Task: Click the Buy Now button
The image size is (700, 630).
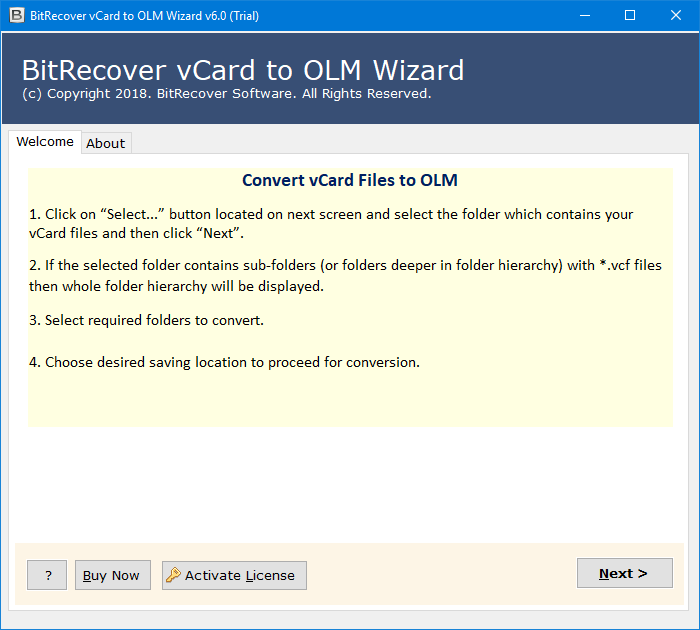Action: (112, 575)
